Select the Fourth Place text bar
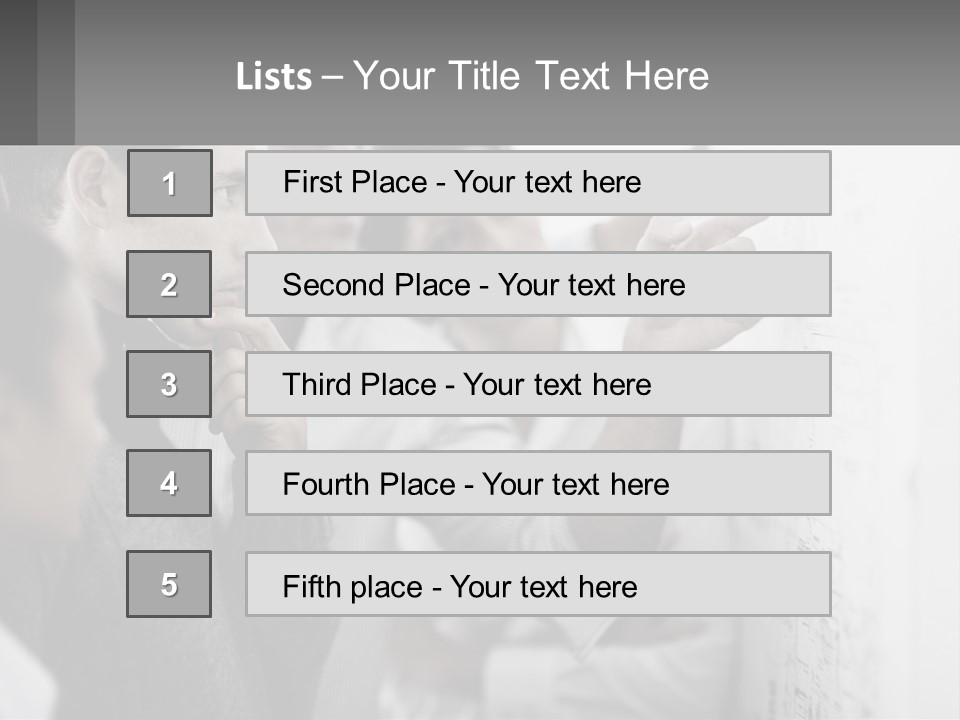Viewport: 960px width, 720px height. click(x=538, y=483)
